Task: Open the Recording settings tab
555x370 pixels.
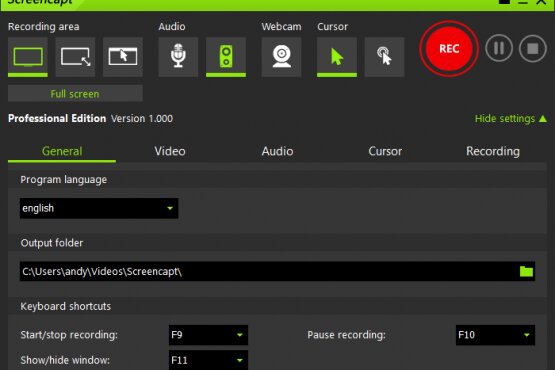Action: 493,152
